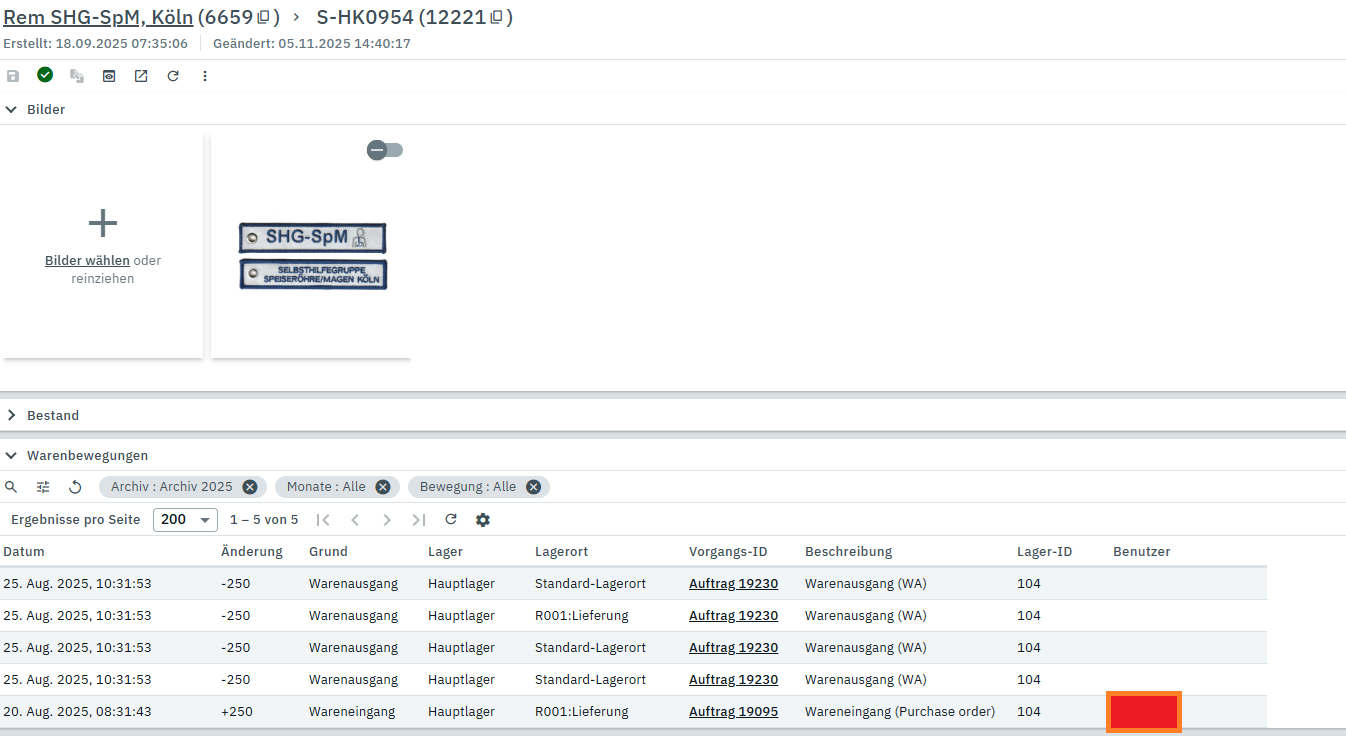Open filter settings sliders icon
The height and width of the screenshot is (746, 1346).
click(x=43, y=487)
